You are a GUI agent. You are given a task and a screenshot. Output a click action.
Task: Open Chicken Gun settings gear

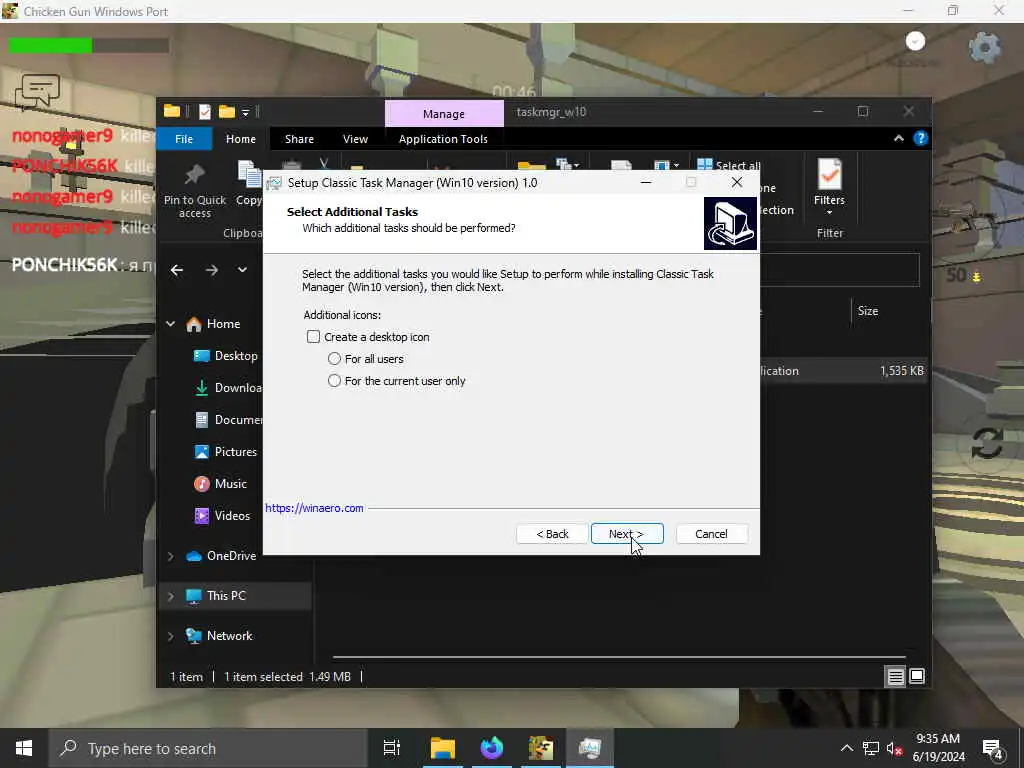984,48
